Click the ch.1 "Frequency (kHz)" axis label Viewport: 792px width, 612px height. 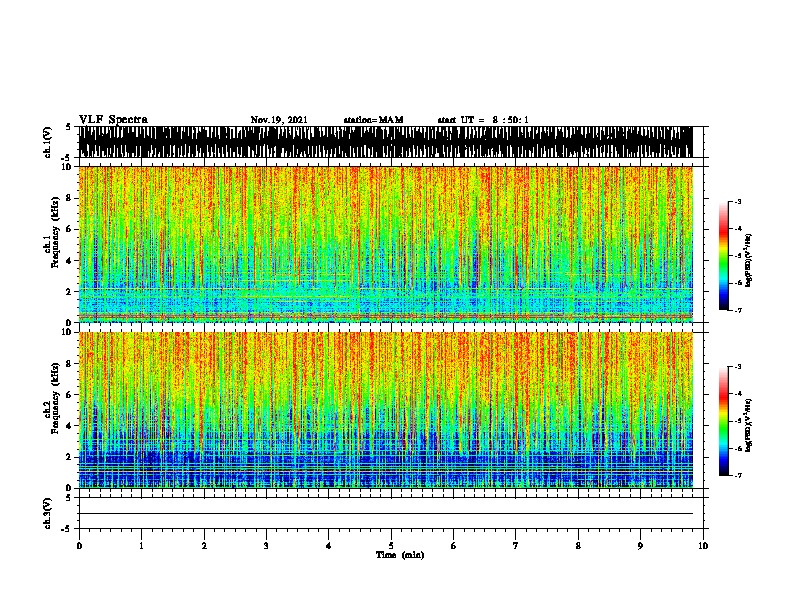[x=55, y=232]
